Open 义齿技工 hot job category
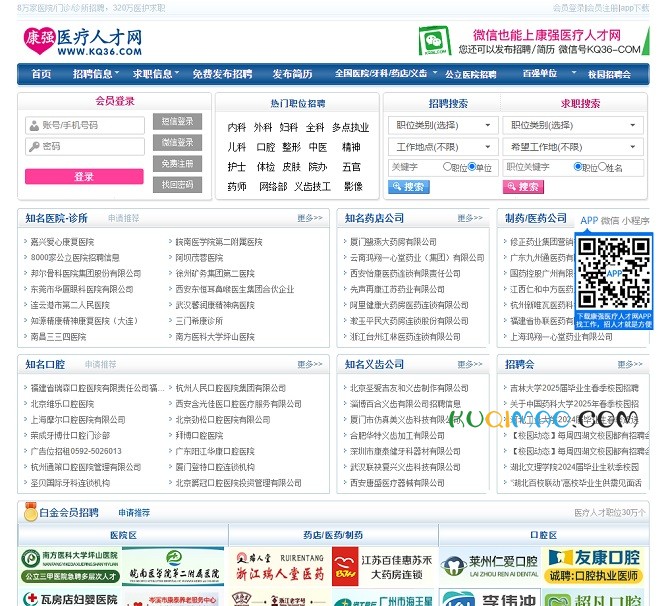The height and width of the screenshot is (606, 666). tap(312, 186)
